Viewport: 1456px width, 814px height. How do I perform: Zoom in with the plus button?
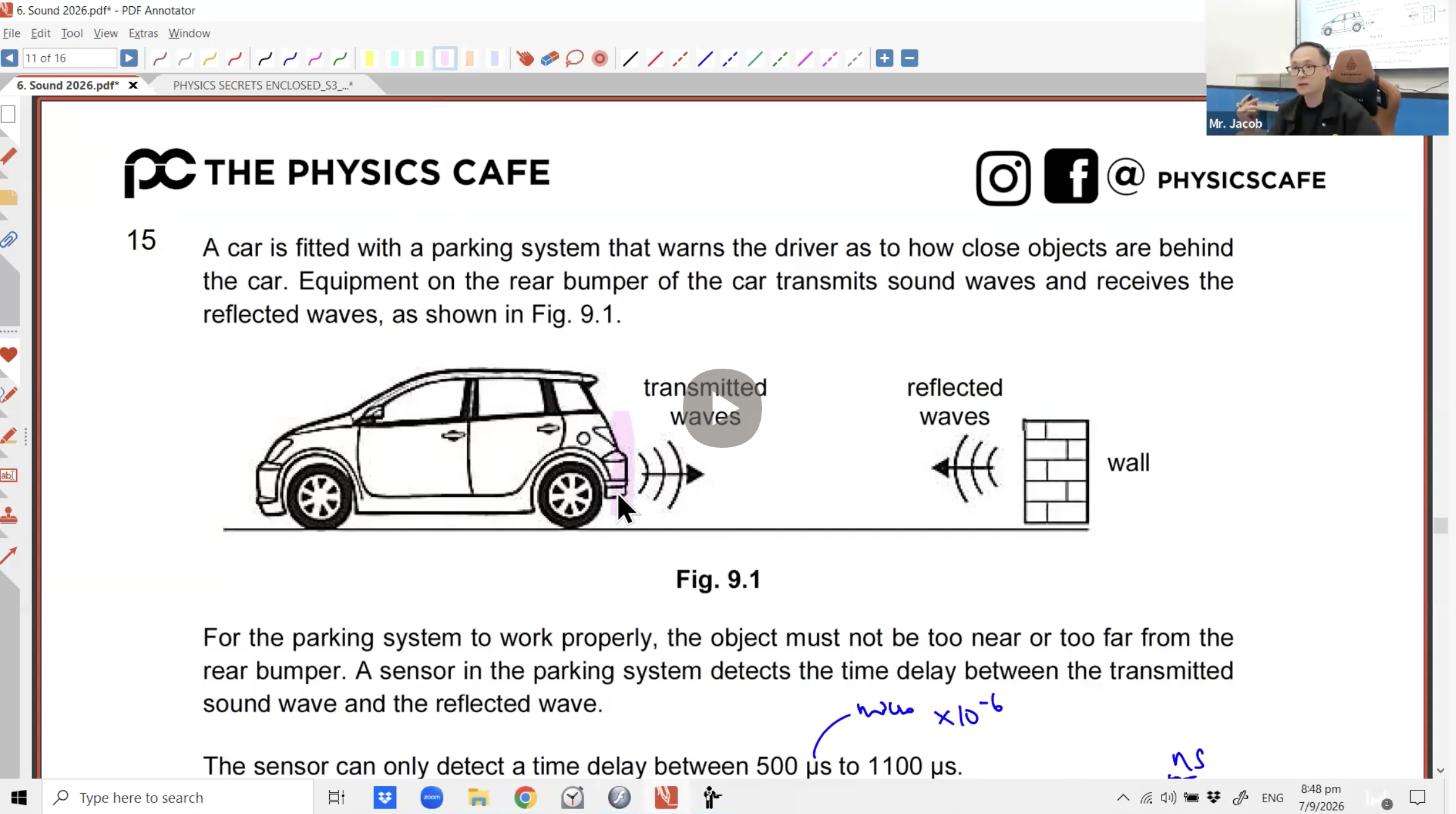click(884, 58)
